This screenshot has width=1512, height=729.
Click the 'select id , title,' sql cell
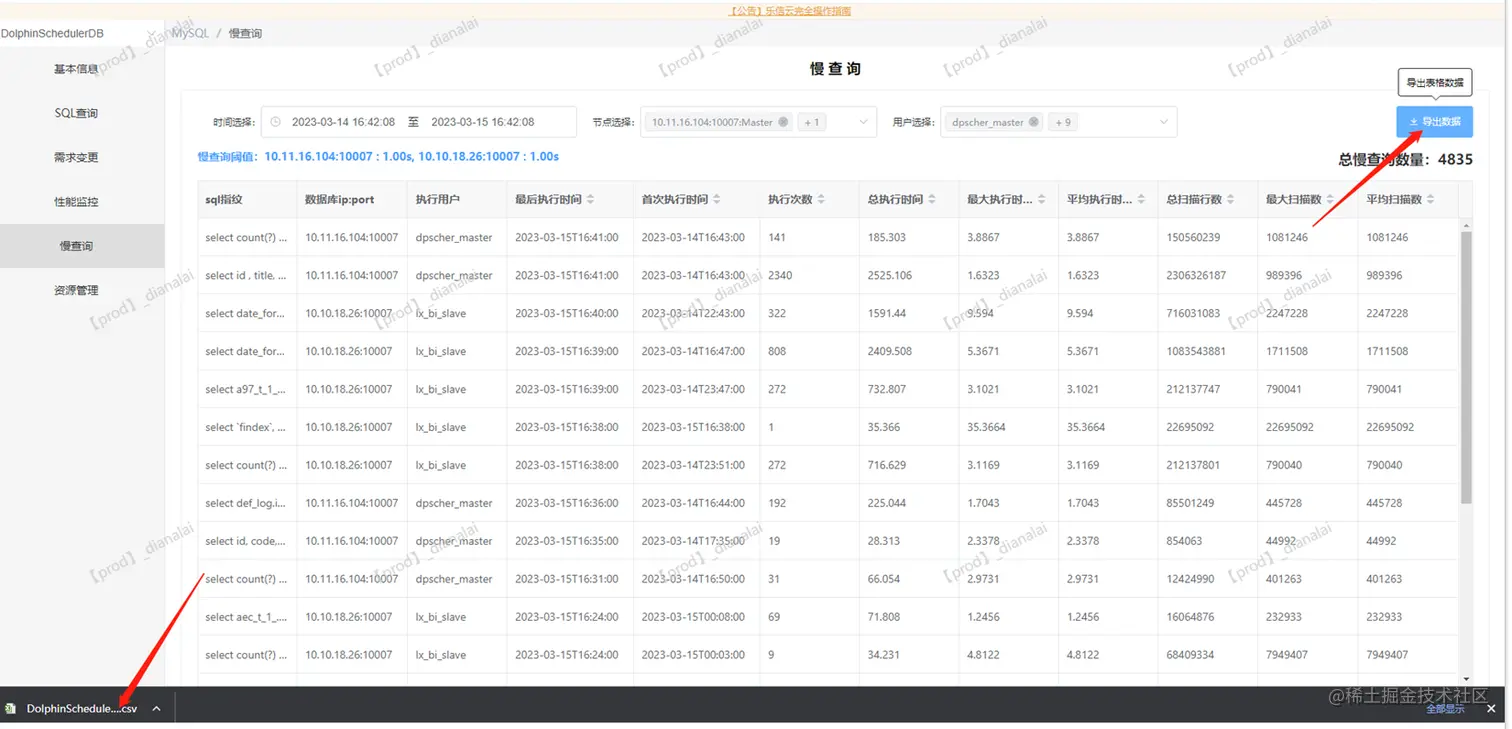pyautogui.click(x=246, y=275)
